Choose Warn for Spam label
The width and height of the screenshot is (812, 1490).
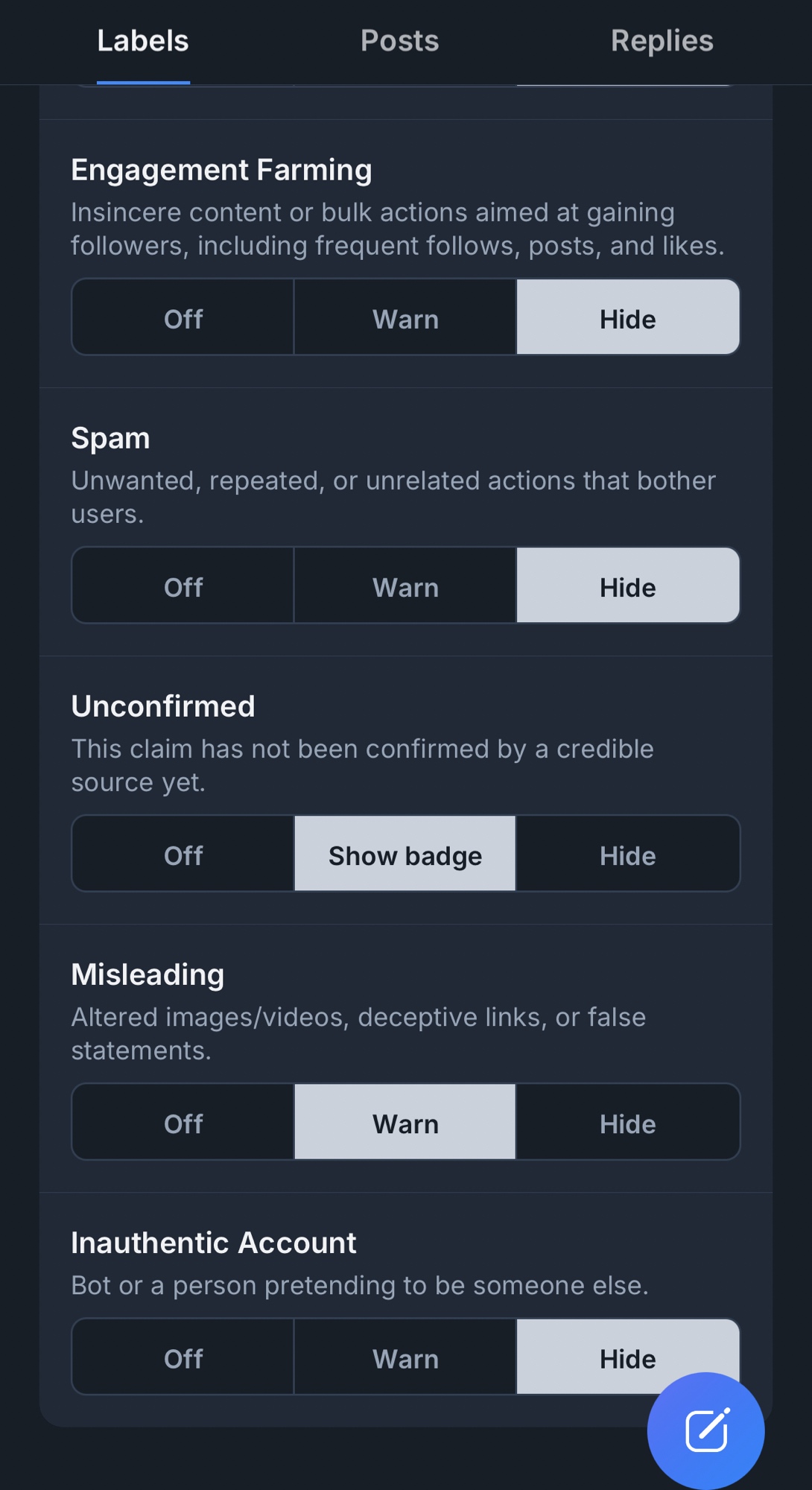coord(405,586)
